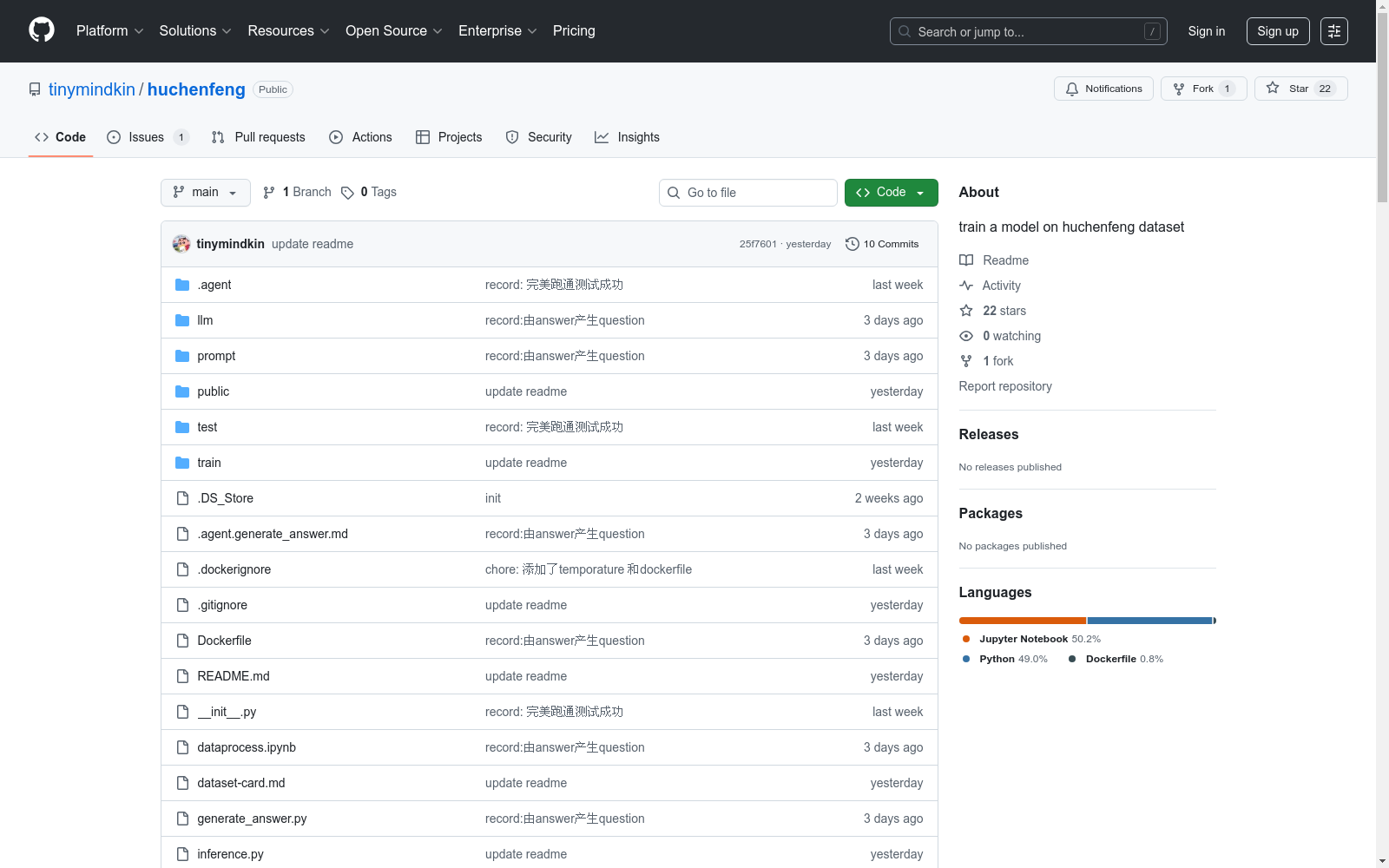This screenshot has width=1389, height=868.
Task: Switch to the Security tab
Action: point(538,137)
